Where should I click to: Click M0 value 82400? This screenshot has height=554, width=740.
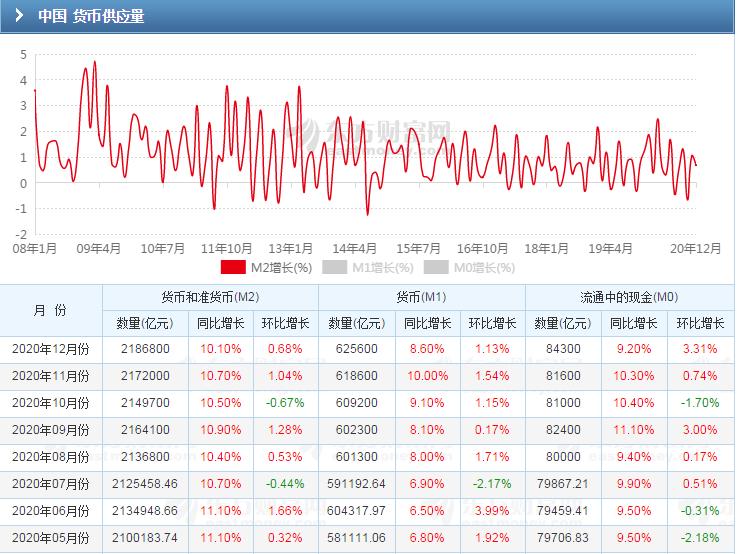(x=563, y=430)
